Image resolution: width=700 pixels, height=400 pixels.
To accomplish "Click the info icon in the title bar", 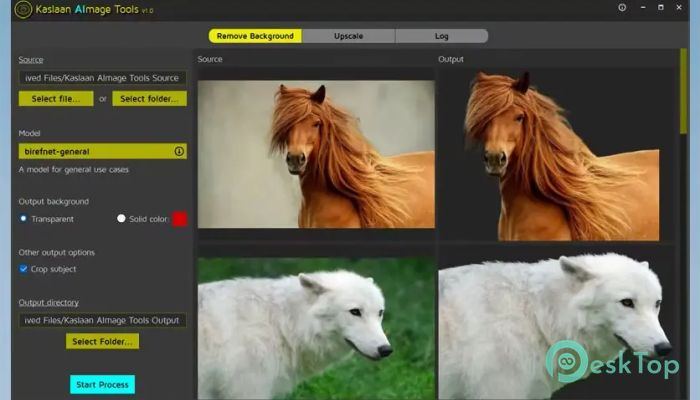I will point(621,8).
